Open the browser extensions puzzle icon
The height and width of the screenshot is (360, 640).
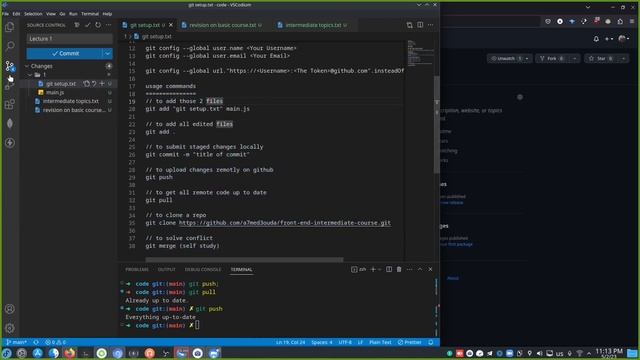click(x=620, y=21)
